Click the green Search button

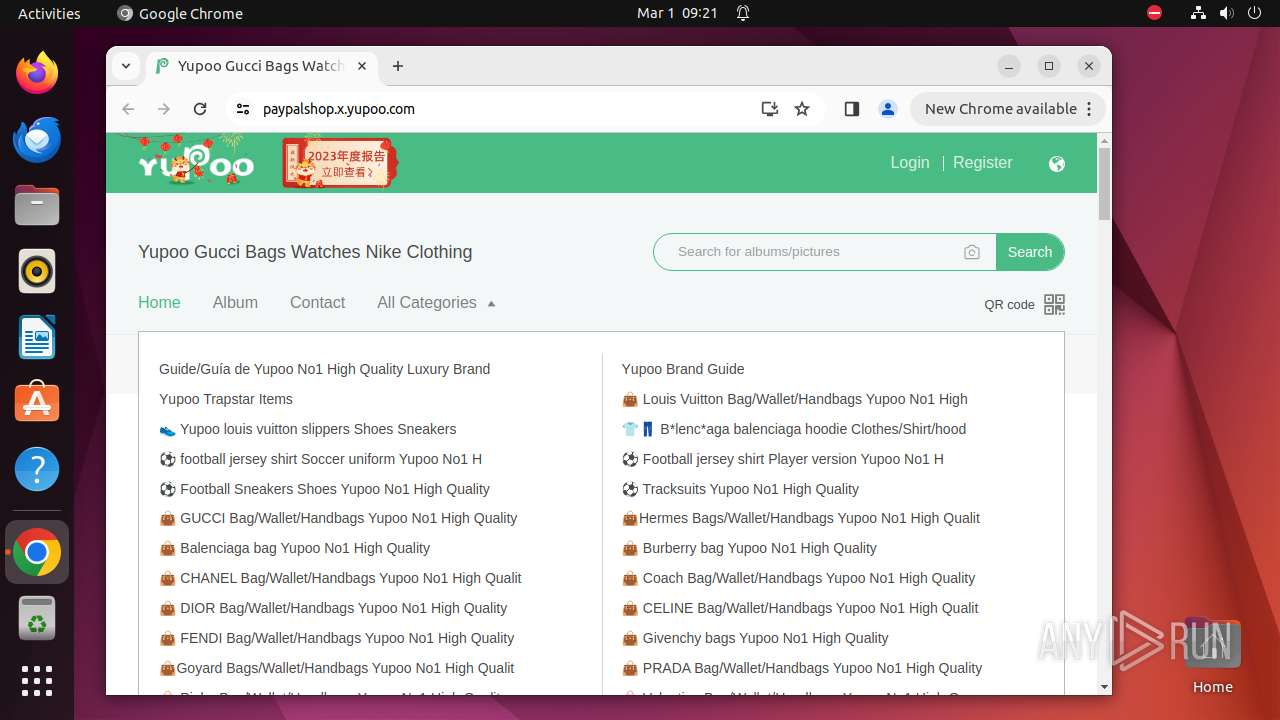[x=1030, y=252]
